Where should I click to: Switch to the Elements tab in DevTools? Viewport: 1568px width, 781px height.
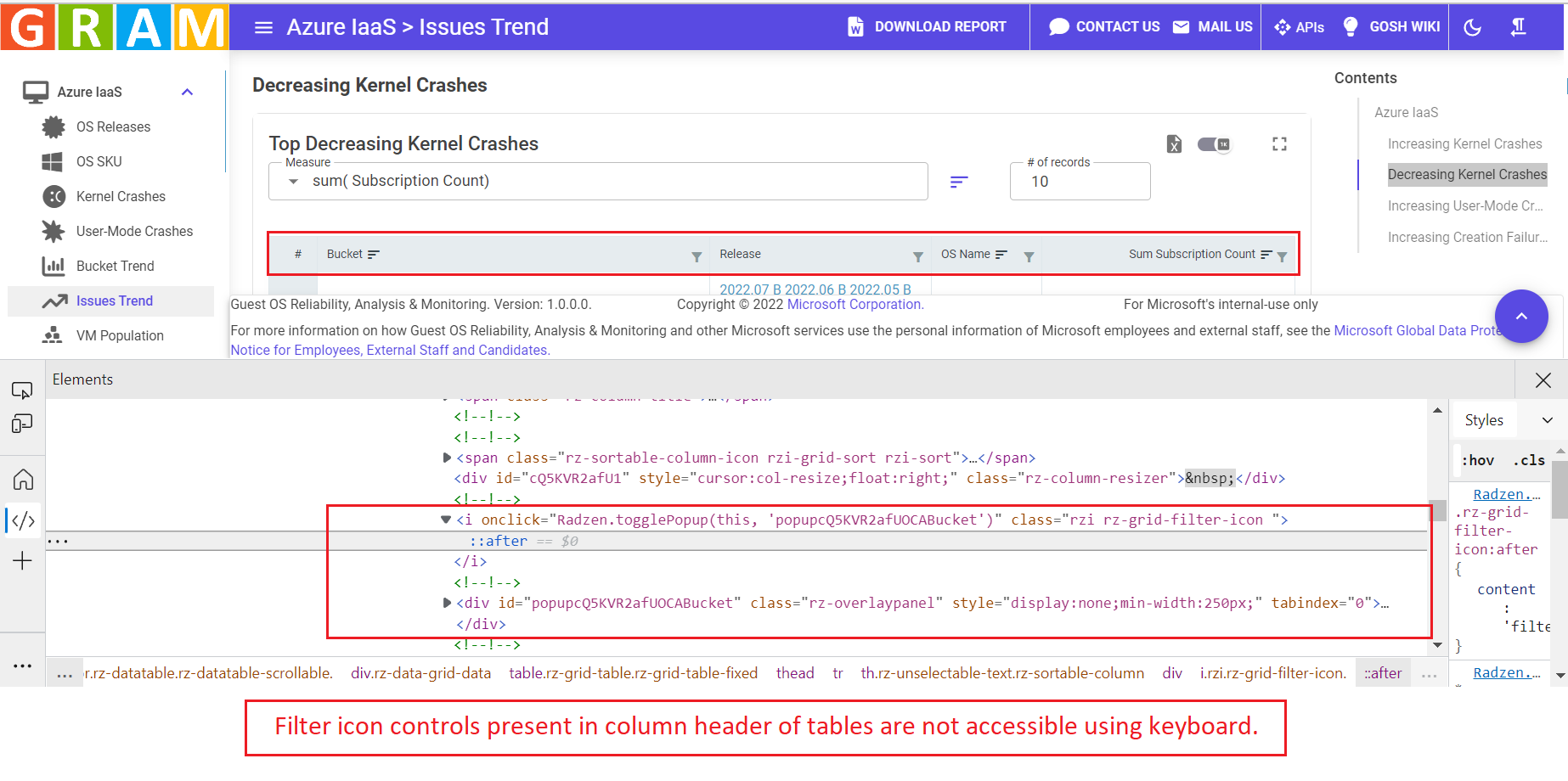point(82,379)
